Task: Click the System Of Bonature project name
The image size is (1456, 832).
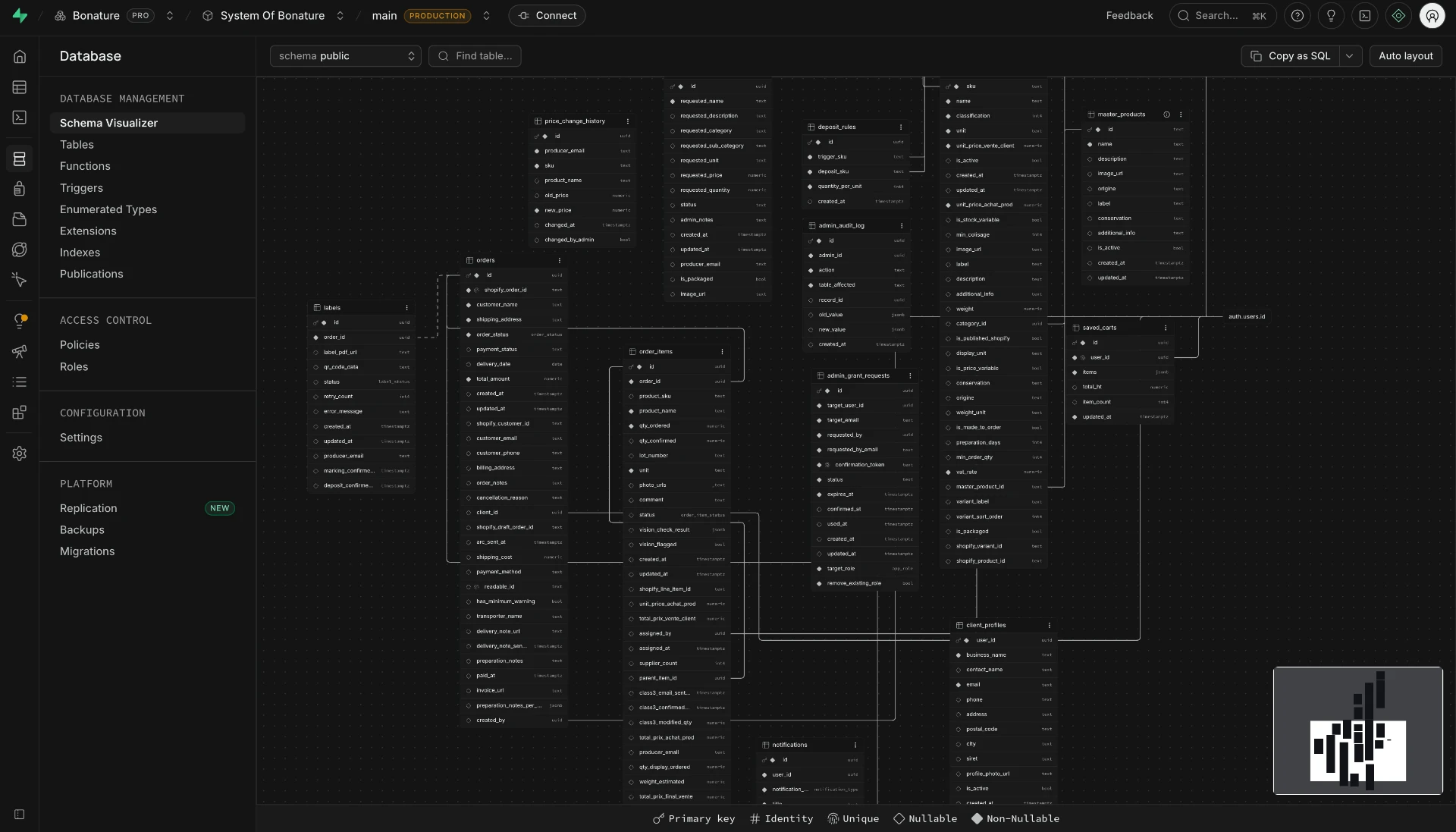Action: click(x=272, y=15)
